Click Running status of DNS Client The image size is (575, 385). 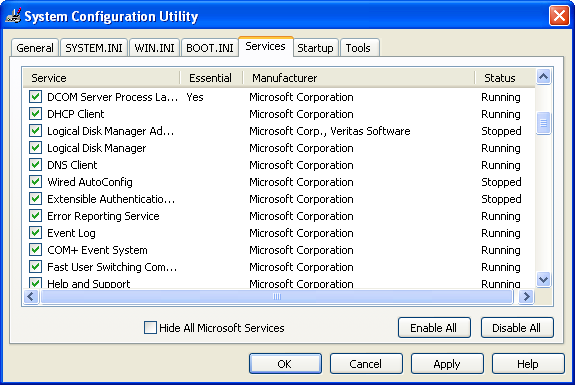[x=501, y=165]
